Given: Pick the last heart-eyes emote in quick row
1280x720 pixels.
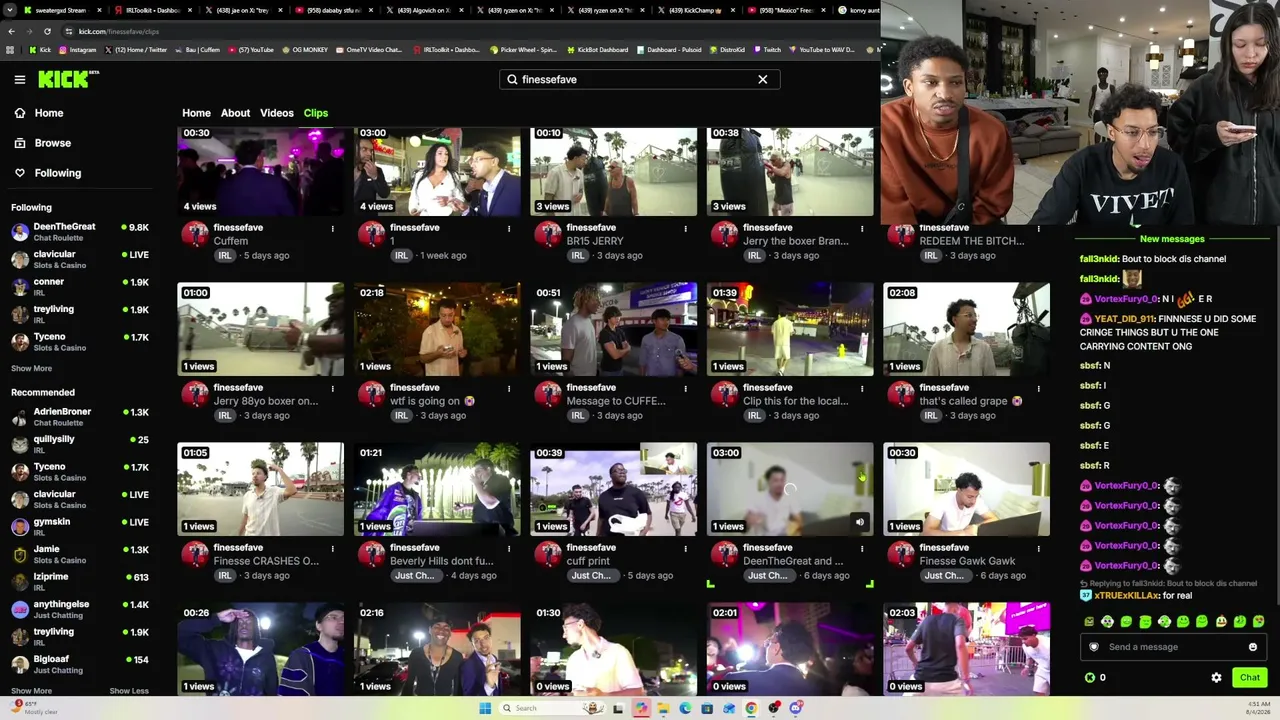Looking at the screenshot, I should tap(1258, 622).
